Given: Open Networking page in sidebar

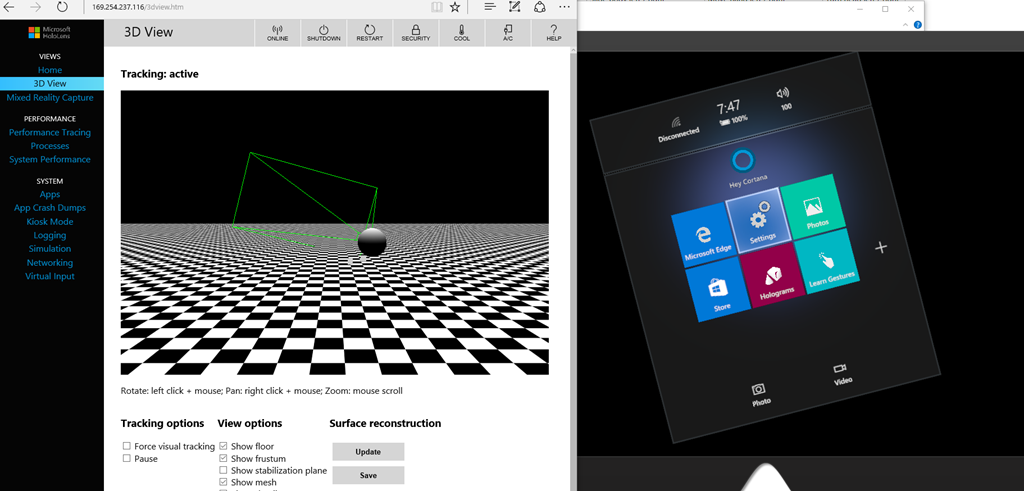Looking at the screenshot, I should tap(50, 262).
